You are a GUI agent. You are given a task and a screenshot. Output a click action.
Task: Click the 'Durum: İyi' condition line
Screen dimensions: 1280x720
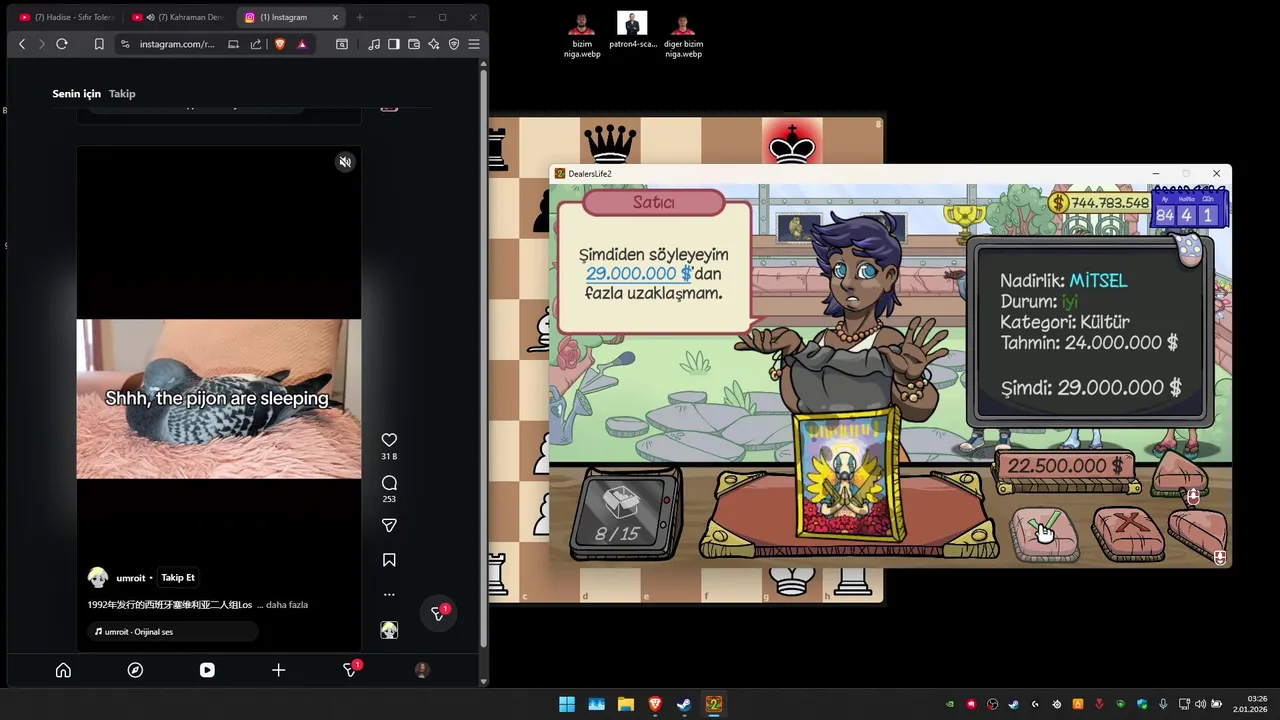(1039, 301)
